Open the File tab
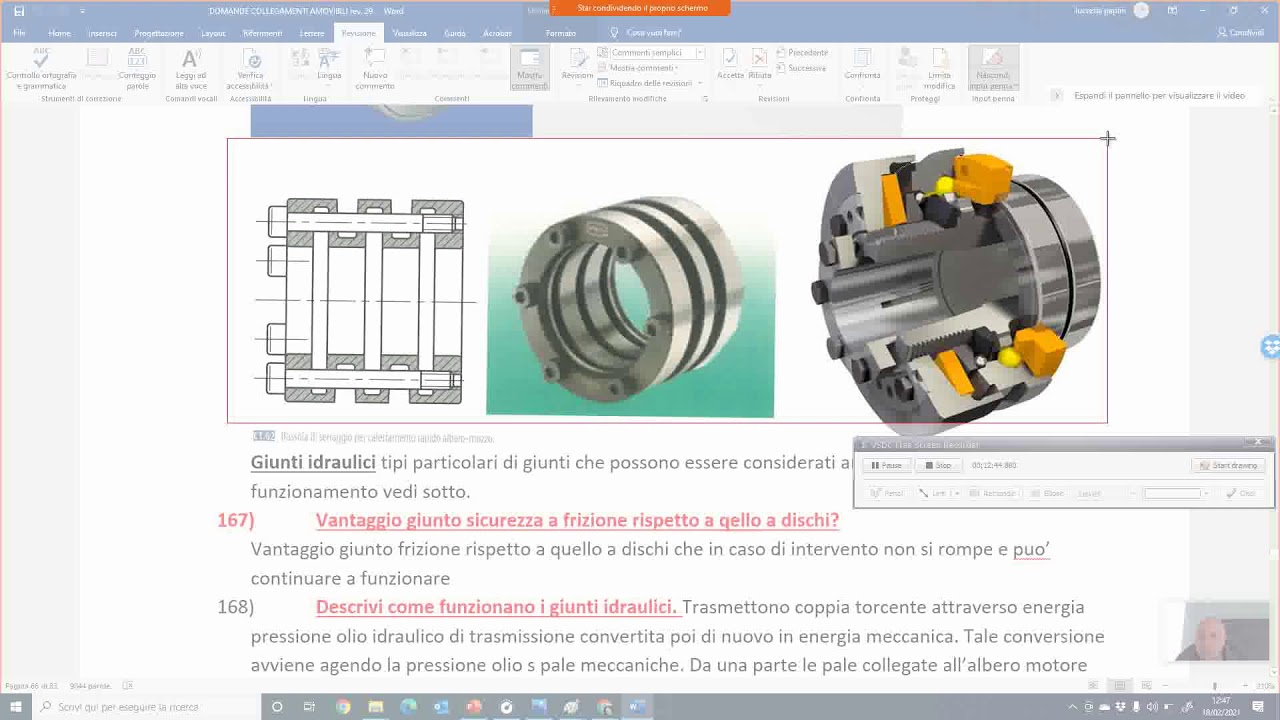This screenshot has width=1280, height=720. point(19,33)
